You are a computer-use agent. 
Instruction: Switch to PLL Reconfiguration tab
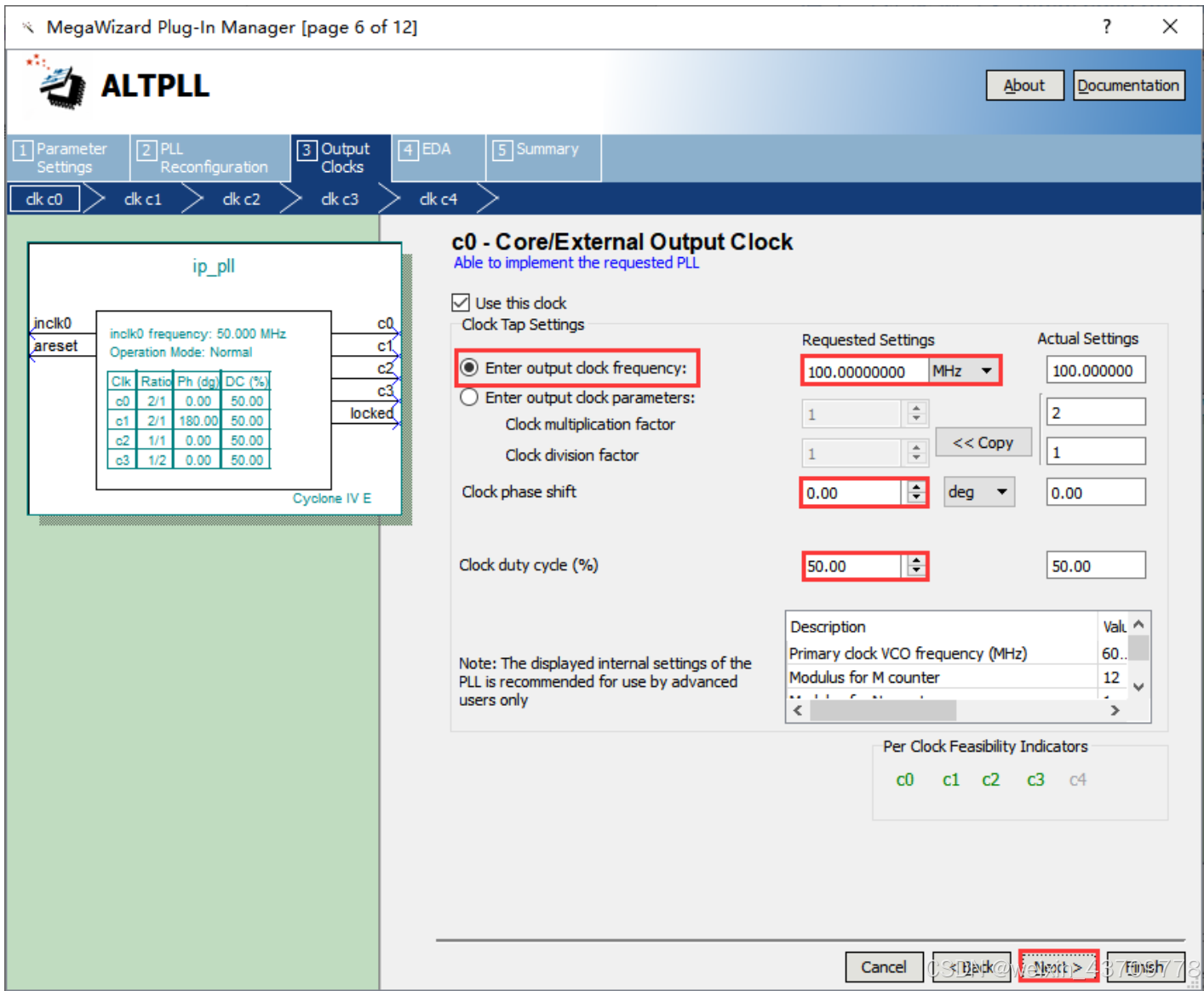[x=209, y=158]
